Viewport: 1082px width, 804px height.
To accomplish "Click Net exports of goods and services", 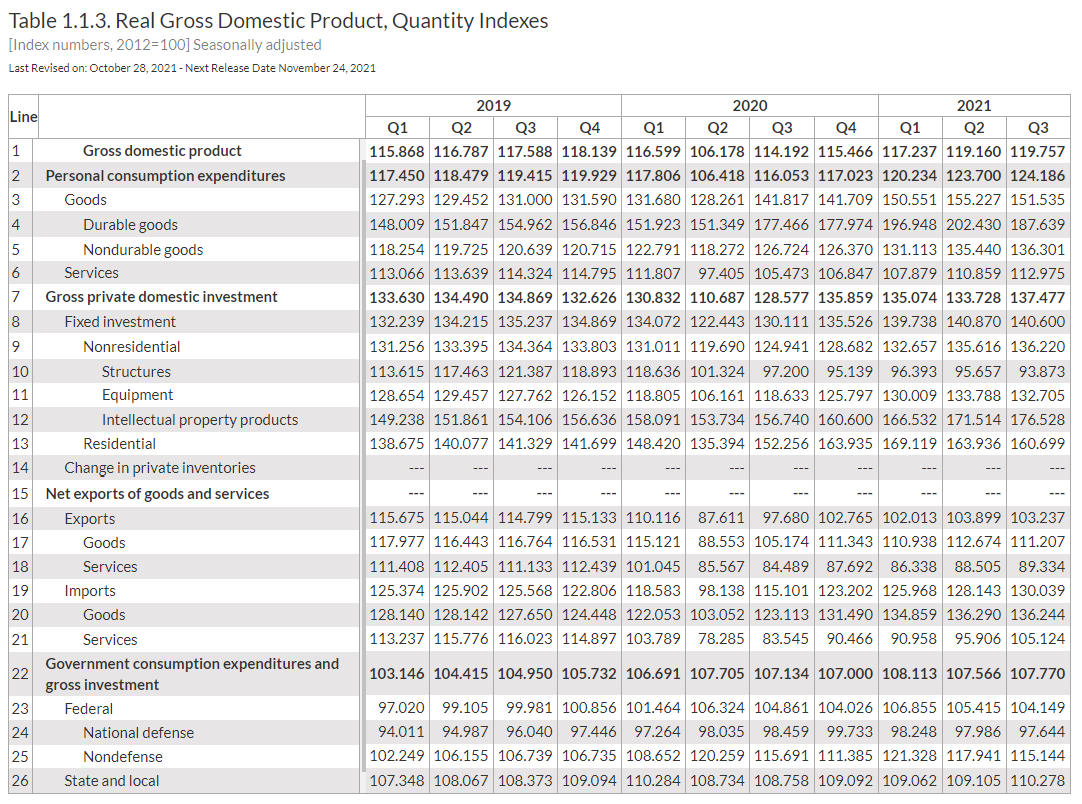I will click(x=157, y=494).
